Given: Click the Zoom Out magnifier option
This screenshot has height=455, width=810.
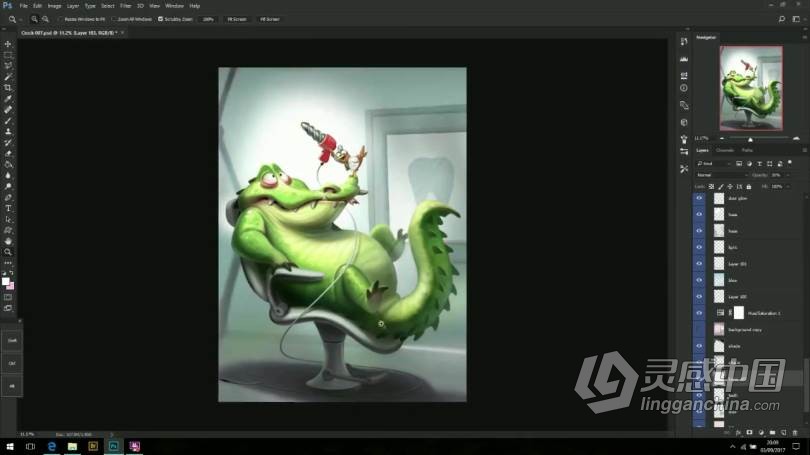Looking at the screenshot, I should pos(45,19).
